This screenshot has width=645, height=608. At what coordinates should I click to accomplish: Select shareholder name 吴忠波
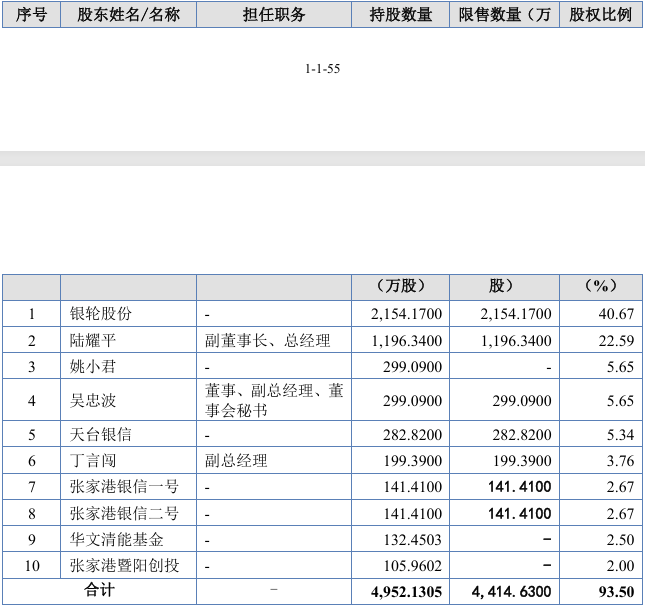[93, 401]
